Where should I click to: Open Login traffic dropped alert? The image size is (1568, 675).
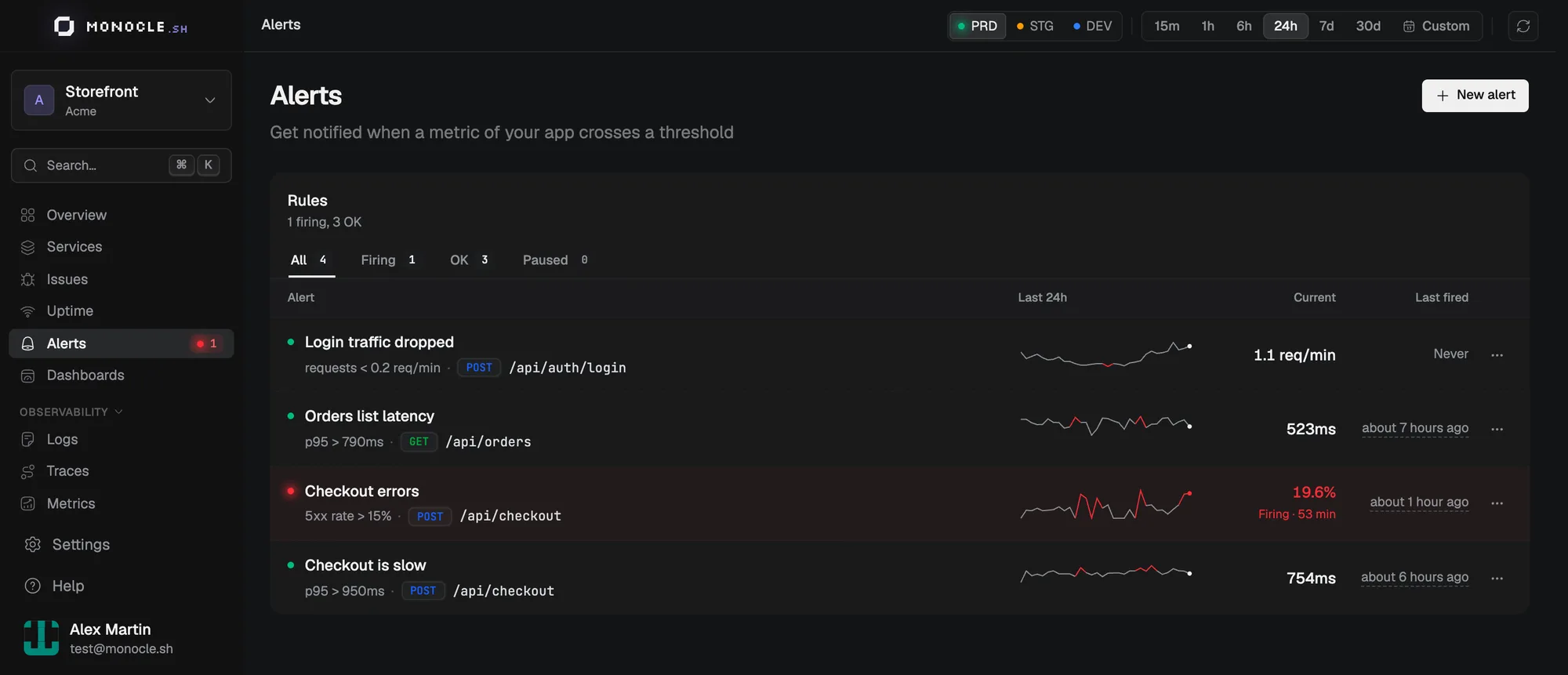(379, 342)
